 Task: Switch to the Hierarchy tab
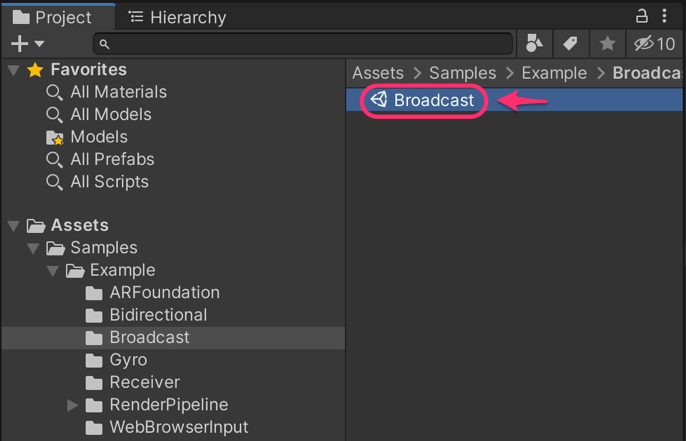coord(178,17)
